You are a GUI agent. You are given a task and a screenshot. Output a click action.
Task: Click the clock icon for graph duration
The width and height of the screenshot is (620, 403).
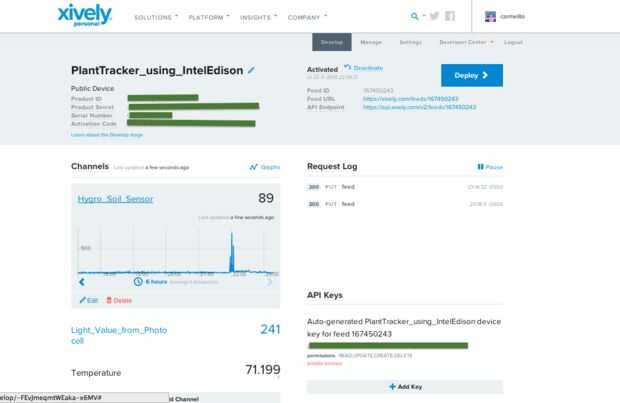pyautogui.click(x=138, y=282)
